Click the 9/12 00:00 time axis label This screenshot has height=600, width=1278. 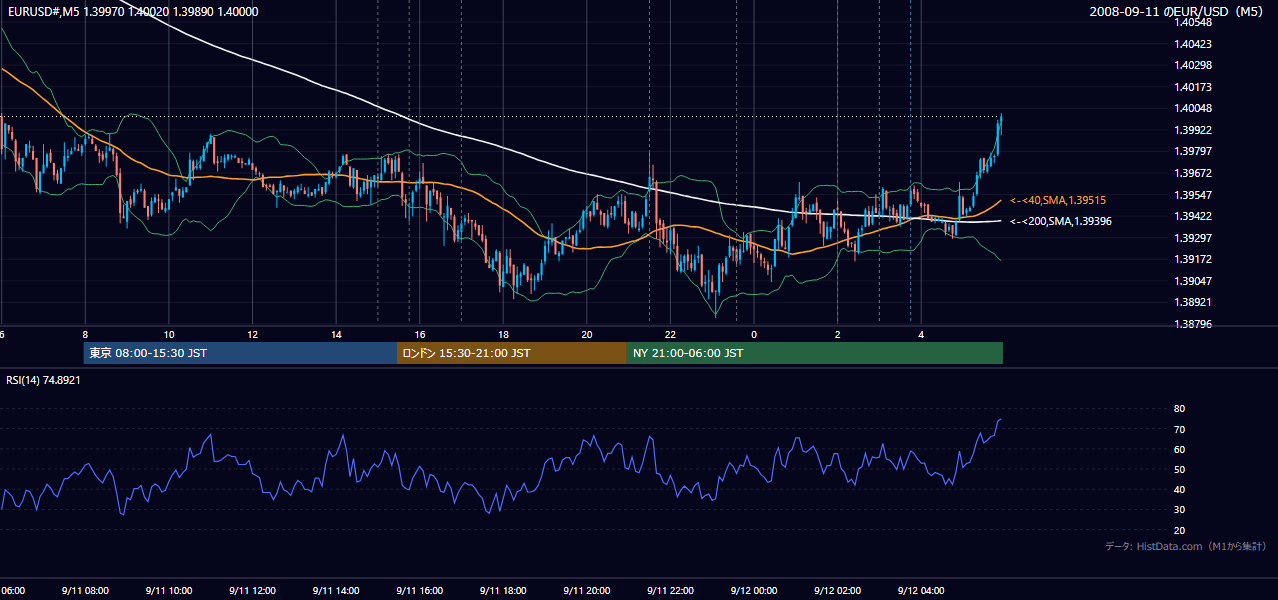(753, 591)
